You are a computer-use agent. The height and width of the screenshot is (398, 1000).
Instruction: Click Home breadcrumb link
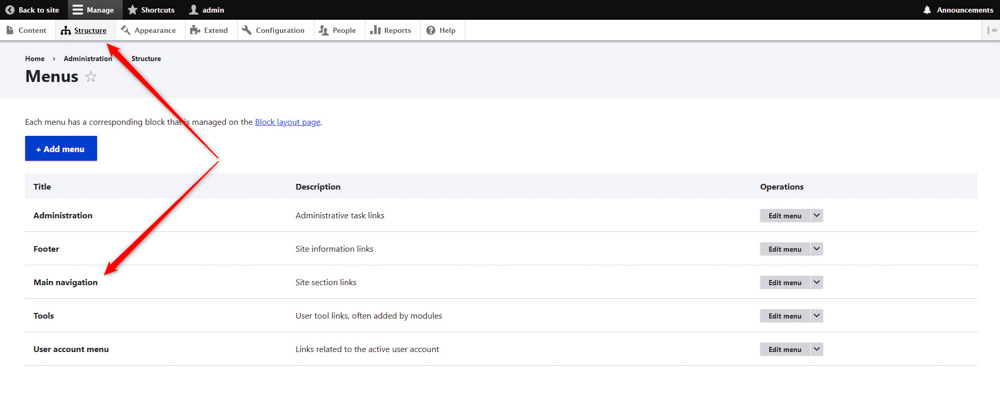pos(34,59)
